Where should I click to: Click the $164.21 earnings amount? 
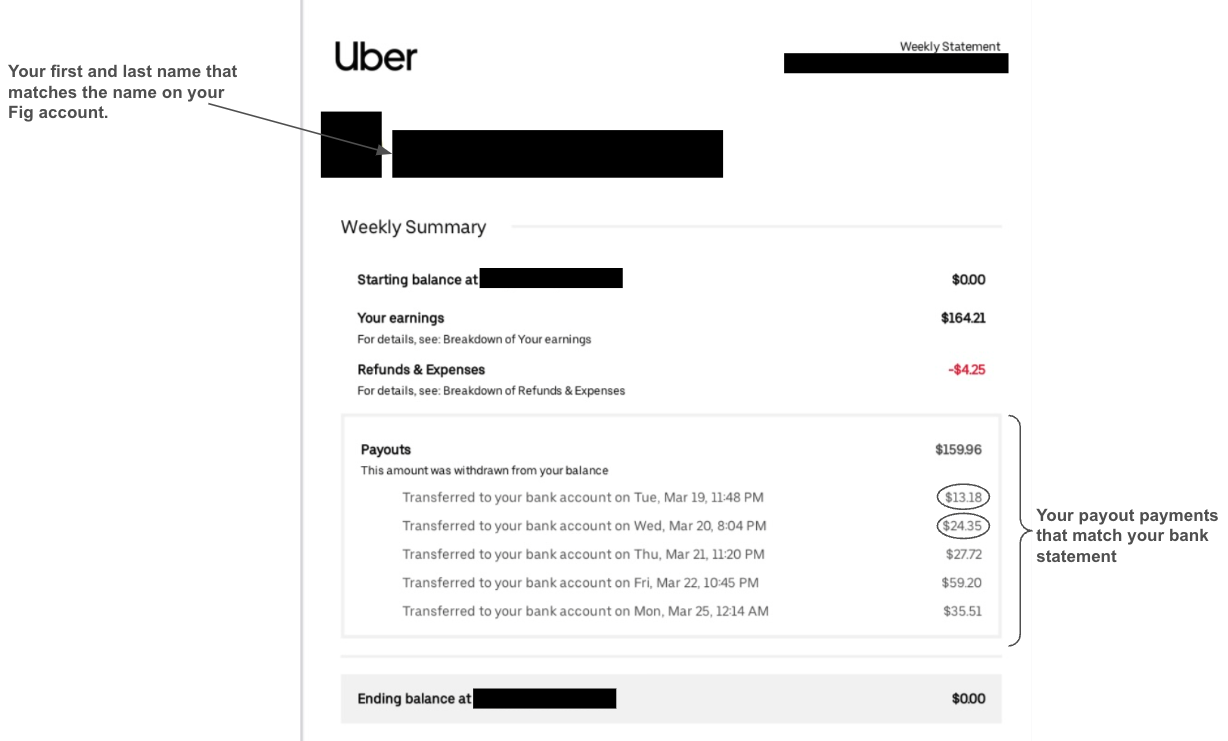point(962,318)
